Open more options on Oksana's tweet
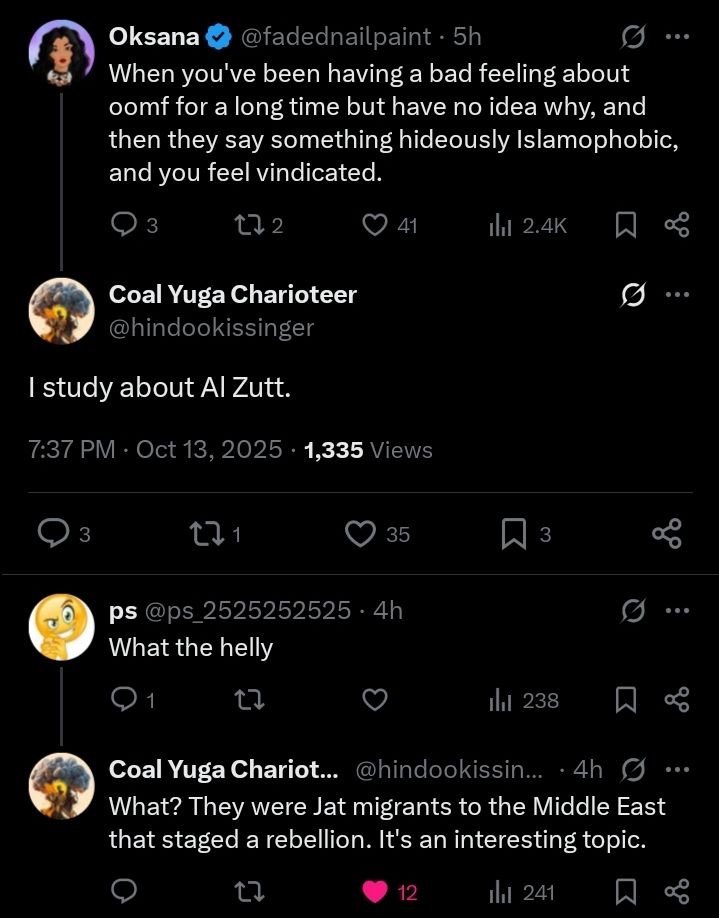The width and height of the screenshot is (719, 918). pyautogui.click(x=677, y=37)
